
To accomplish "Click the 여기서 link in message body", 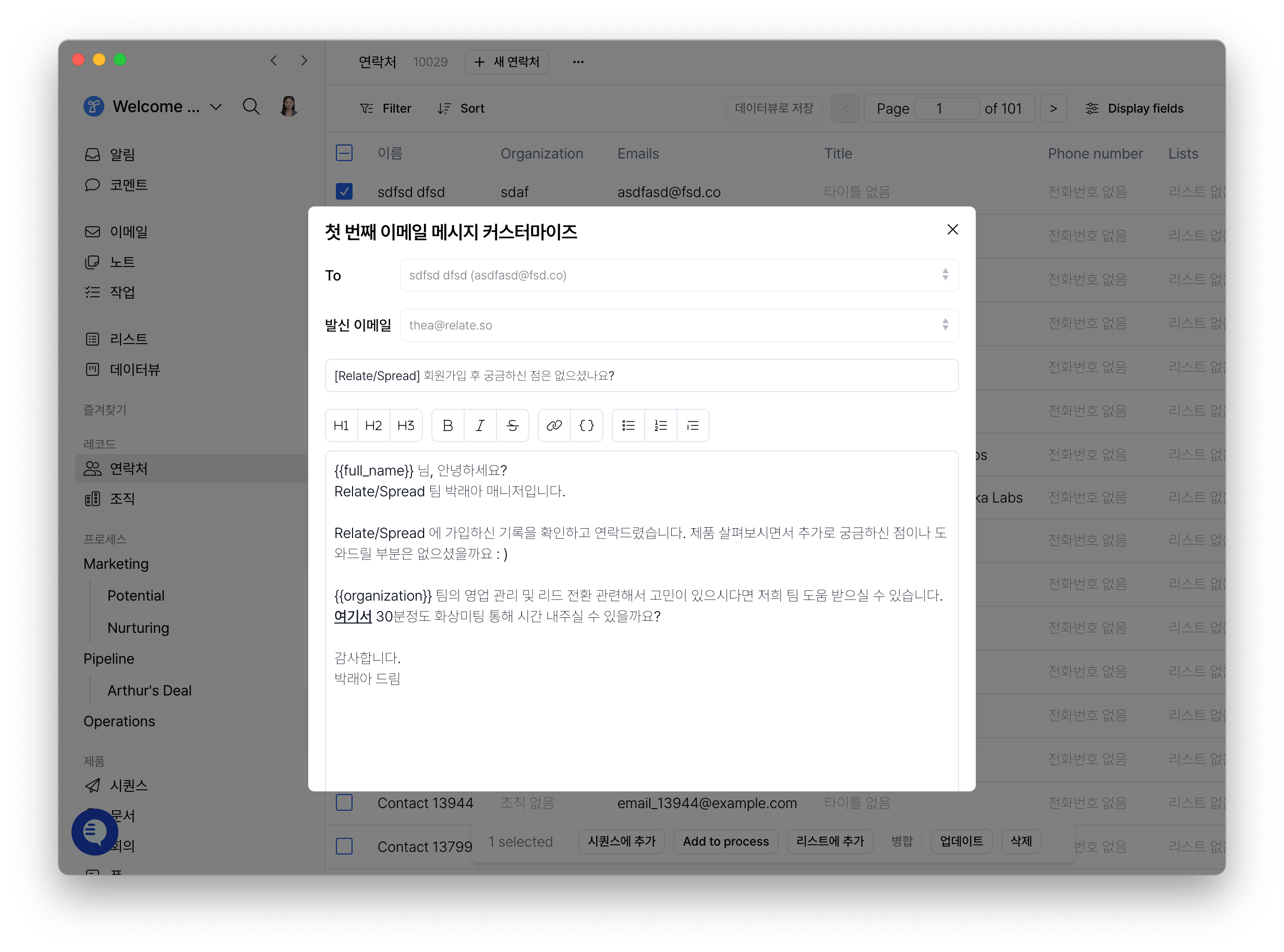I will [x=353, y=616].
